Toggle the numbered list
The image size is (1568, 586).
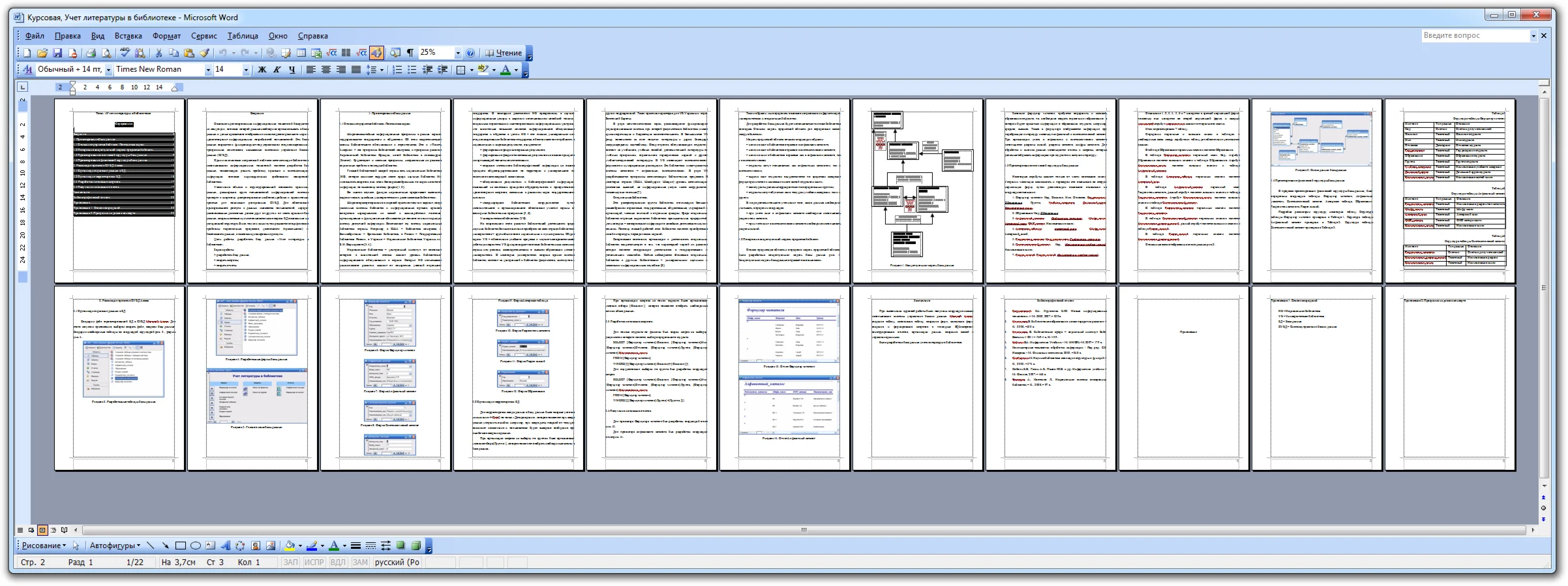pyautogui.click(x=397, y=69)
